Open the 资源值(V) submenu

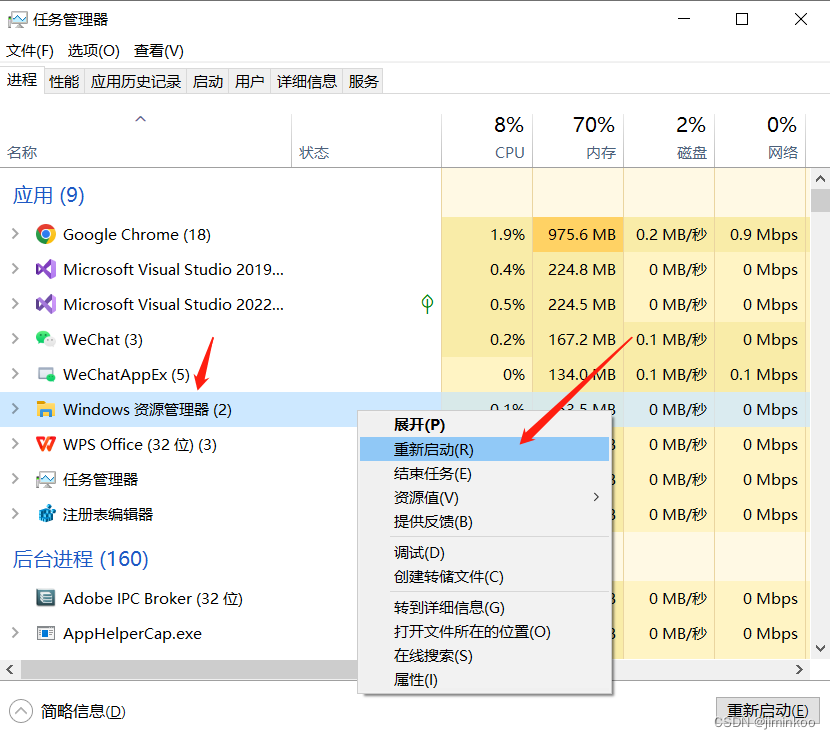[484, 497]
